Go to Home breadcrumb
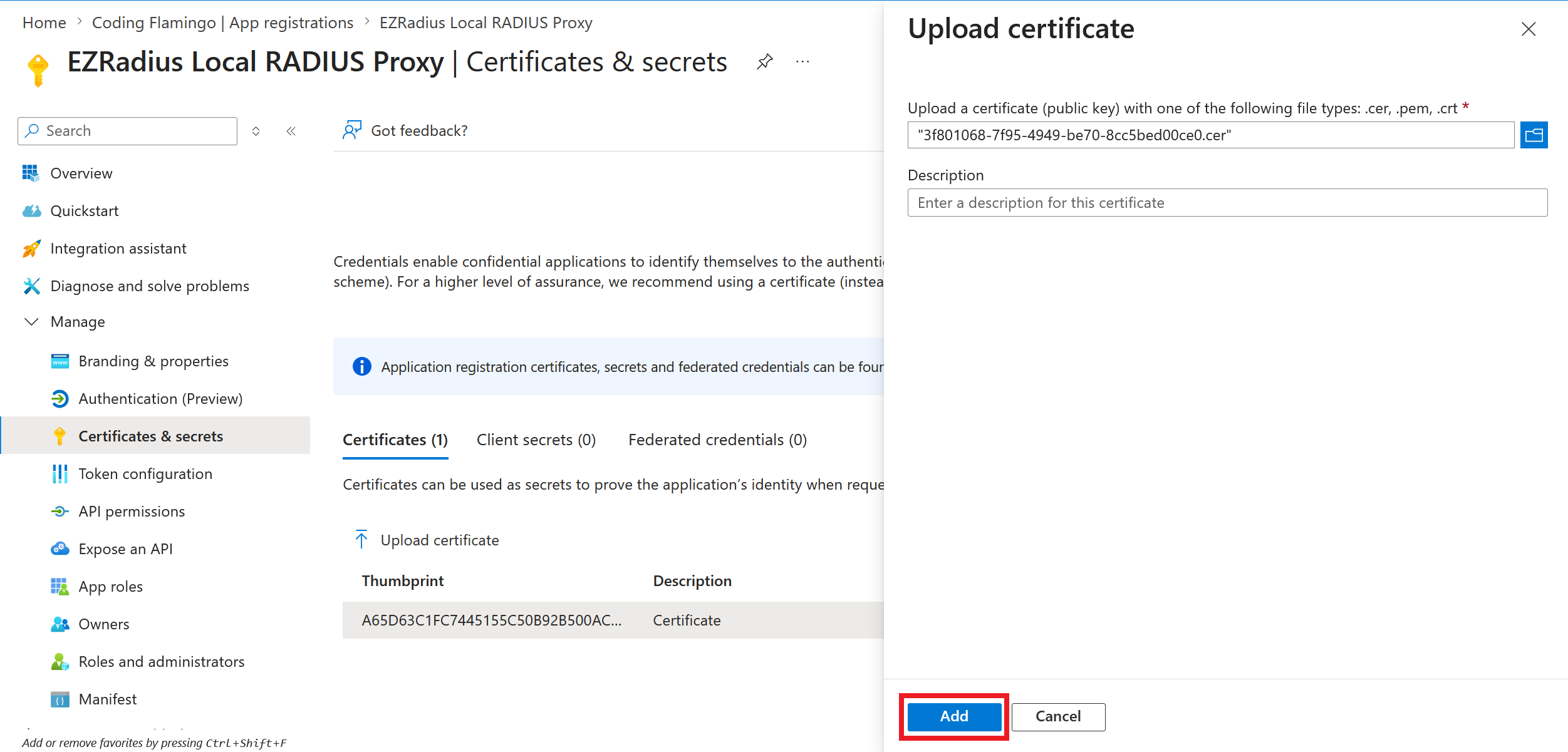The image size is (1568, 752). (44, 23)
